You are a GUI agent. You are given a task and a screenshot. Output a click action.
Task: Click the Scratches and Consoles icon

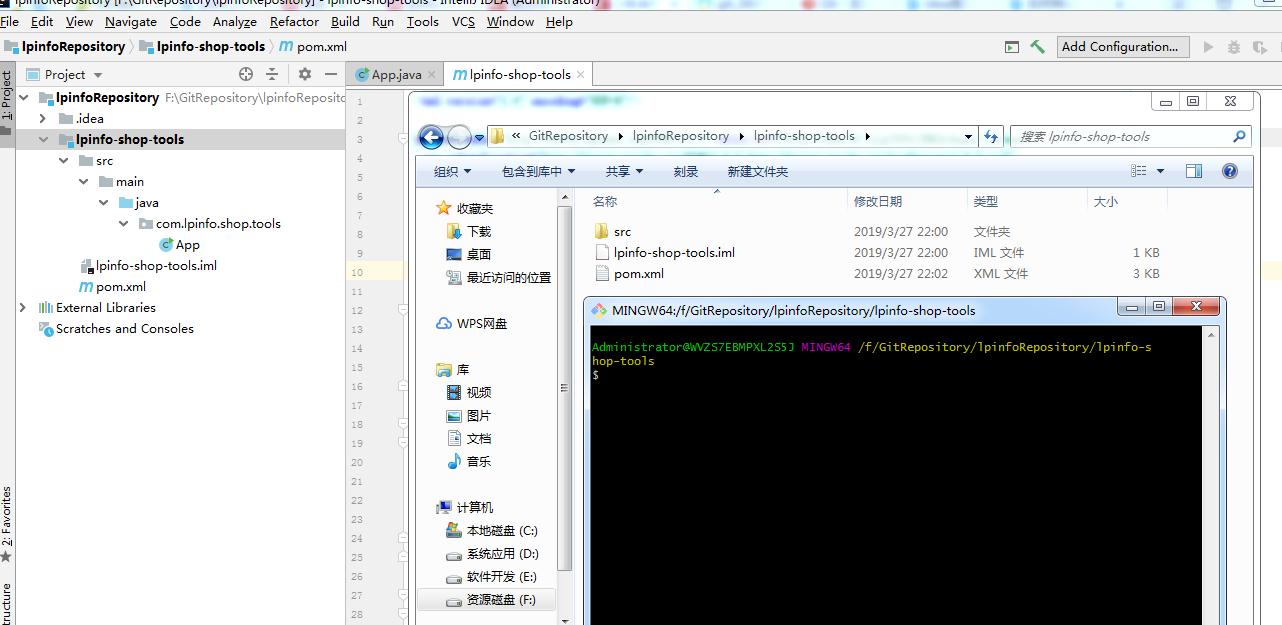[x=45, y=328]
